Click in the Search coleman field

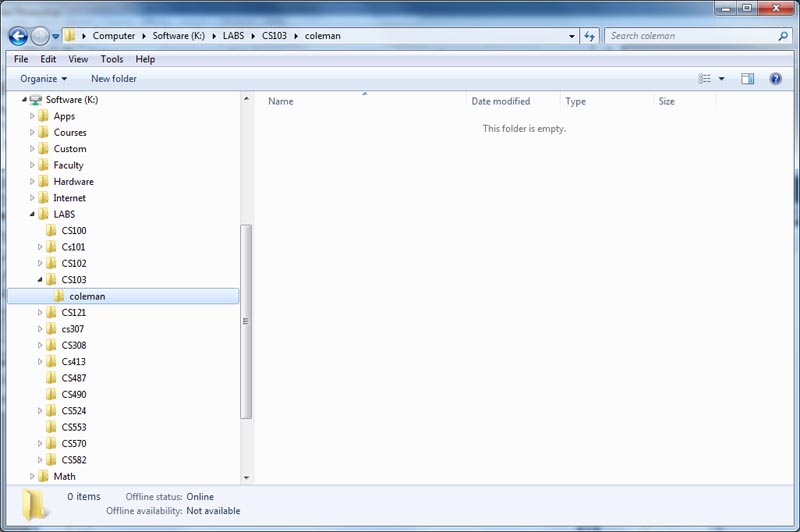[x=690, y=36]
